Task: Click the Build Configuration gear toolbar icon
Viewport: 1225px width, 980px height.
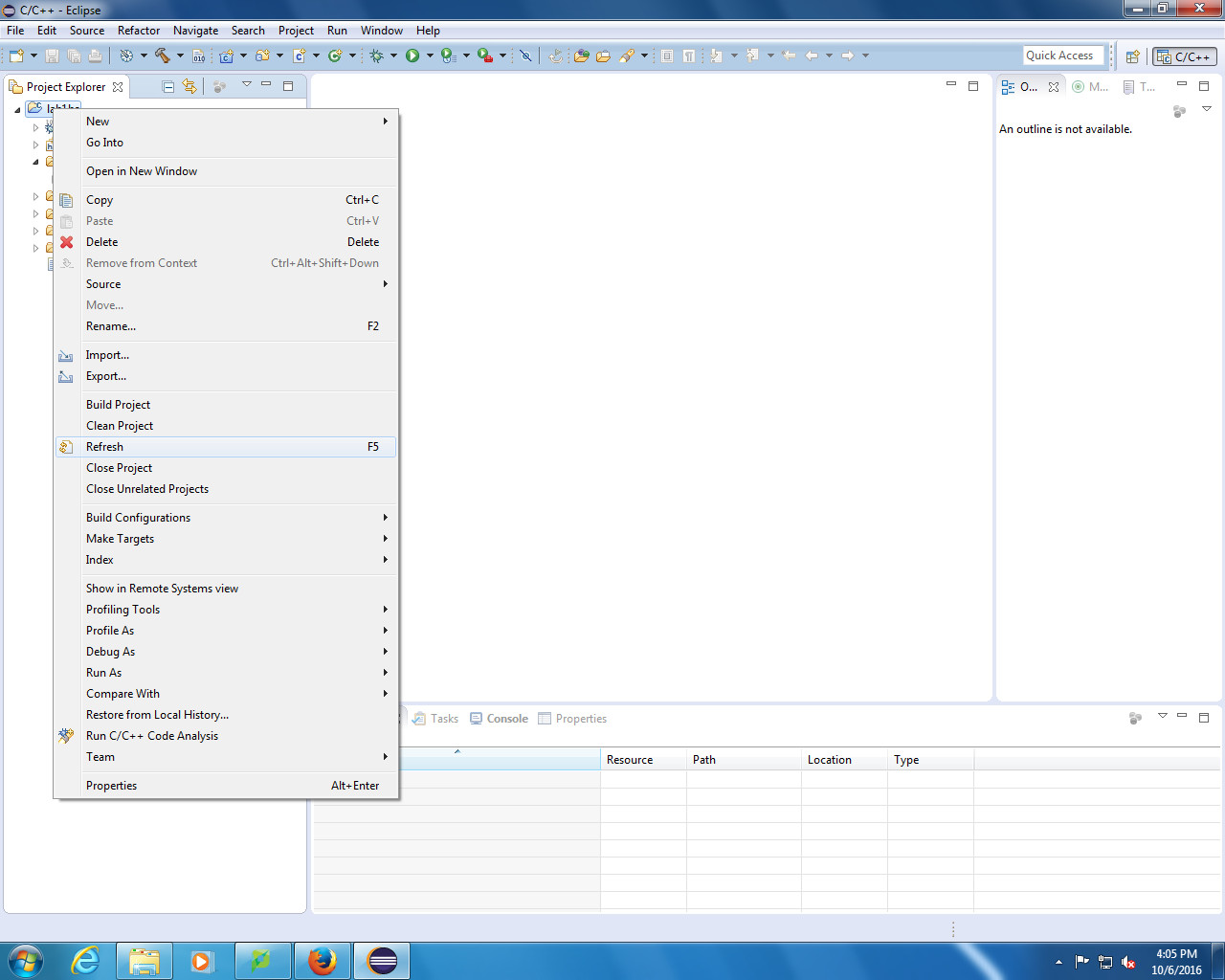Action: point(126,56)
